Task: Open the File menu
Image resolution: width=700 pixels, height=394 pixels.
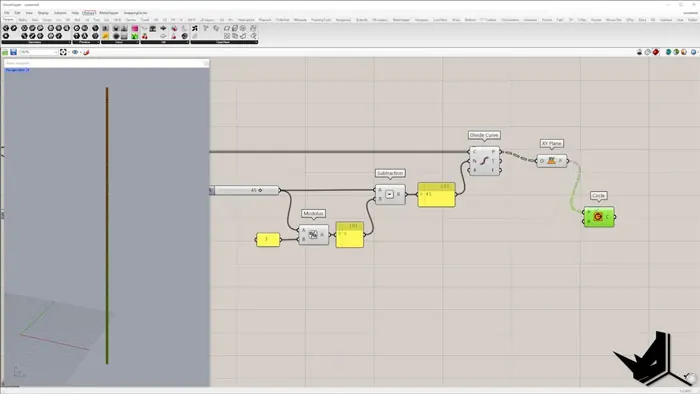Action: [7, 13]
